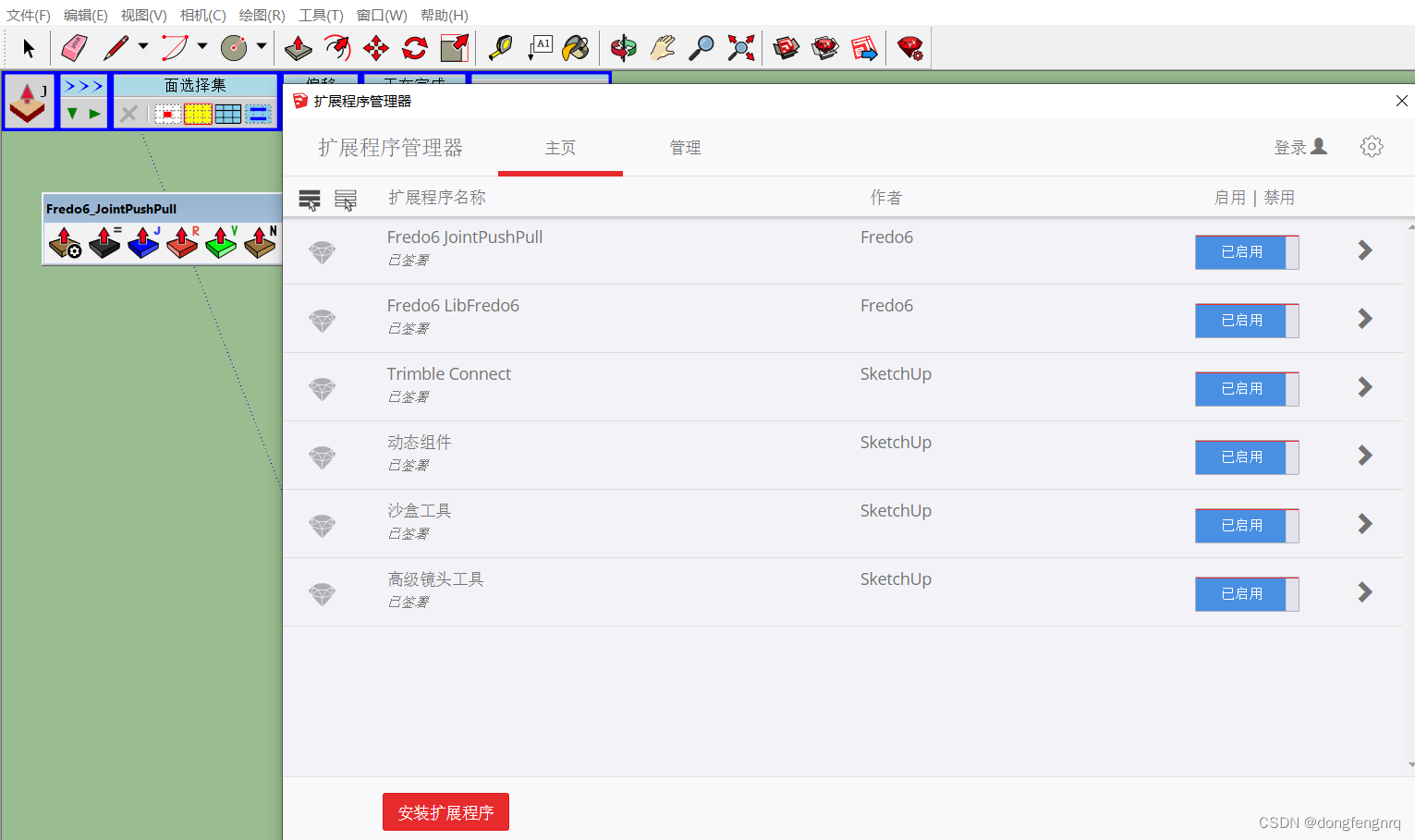The height and width of the screenshot is (840, 1415).
Task: Open Extension Manager ruby gear icon
Action: point(910,47)
